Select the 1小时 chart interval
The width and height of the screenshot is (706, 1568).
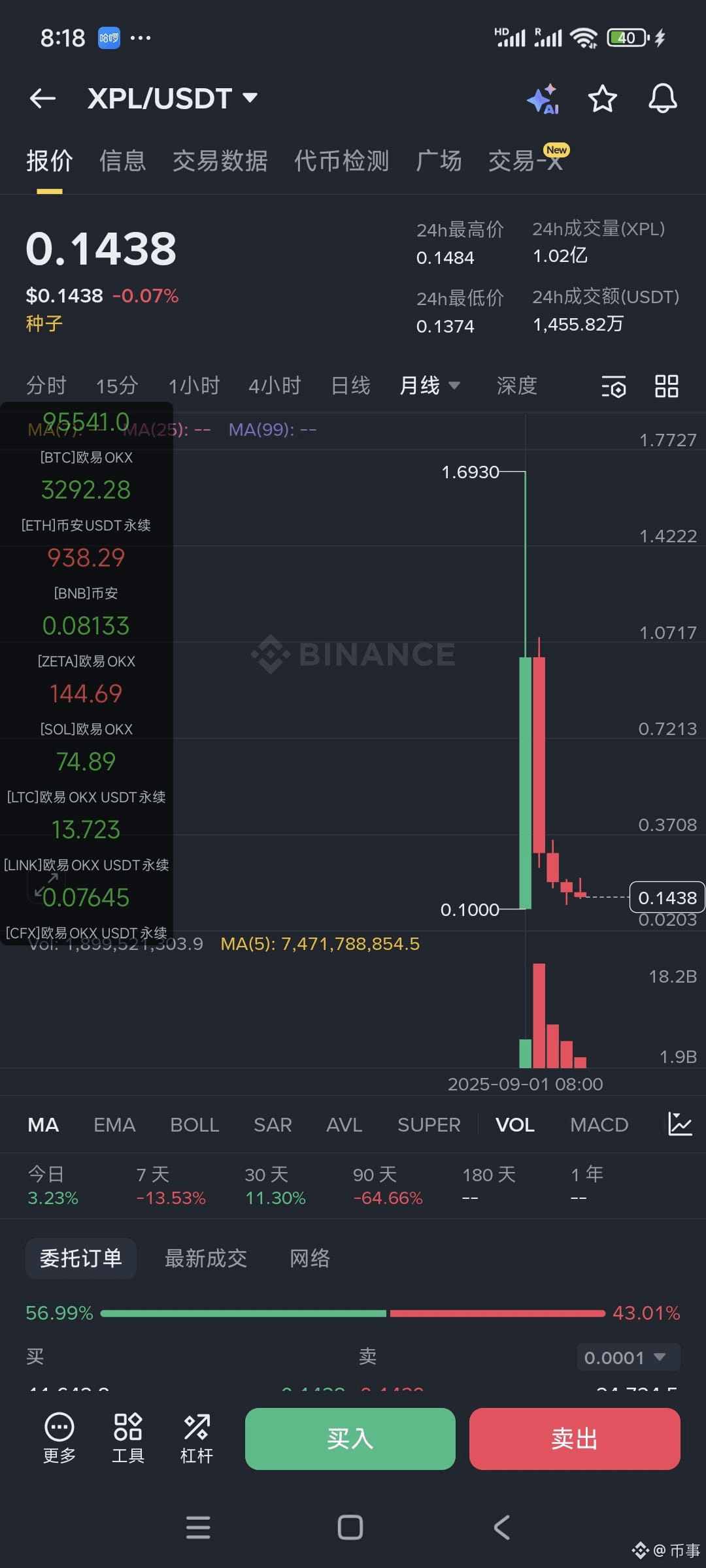point(194,385)
